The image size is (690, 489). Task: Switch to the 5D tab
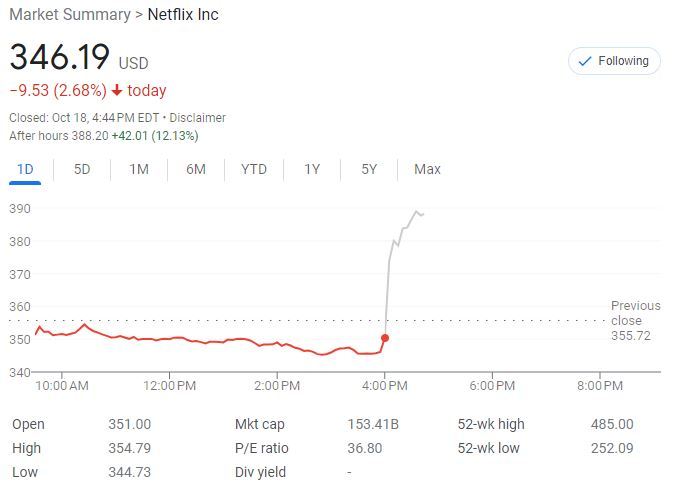[82, 169]
